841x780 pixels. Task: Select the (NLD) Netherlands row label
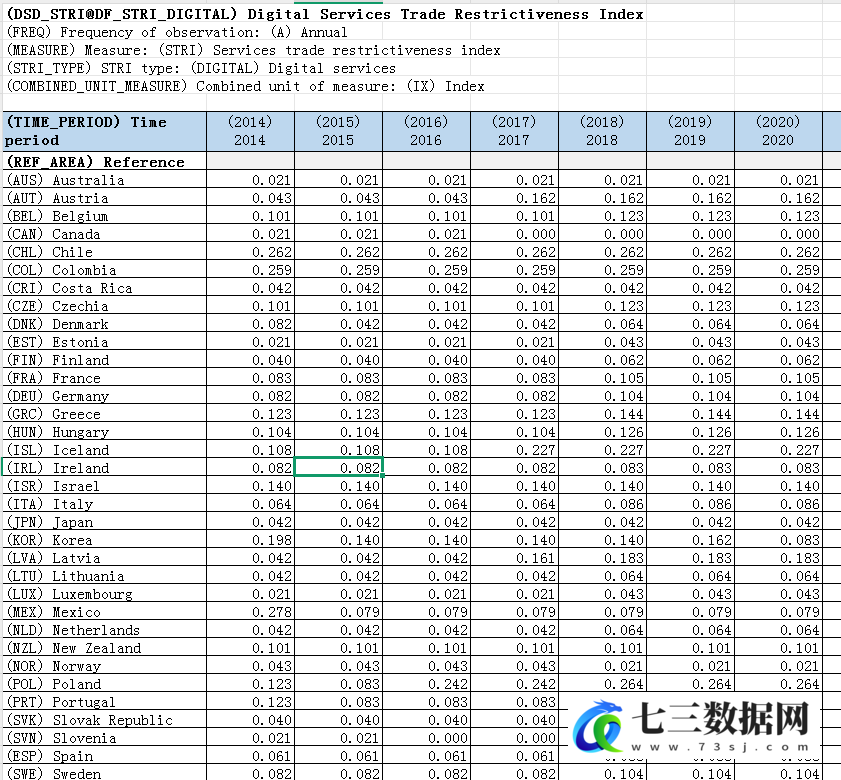pyautogui.click(x=105, y=629)
